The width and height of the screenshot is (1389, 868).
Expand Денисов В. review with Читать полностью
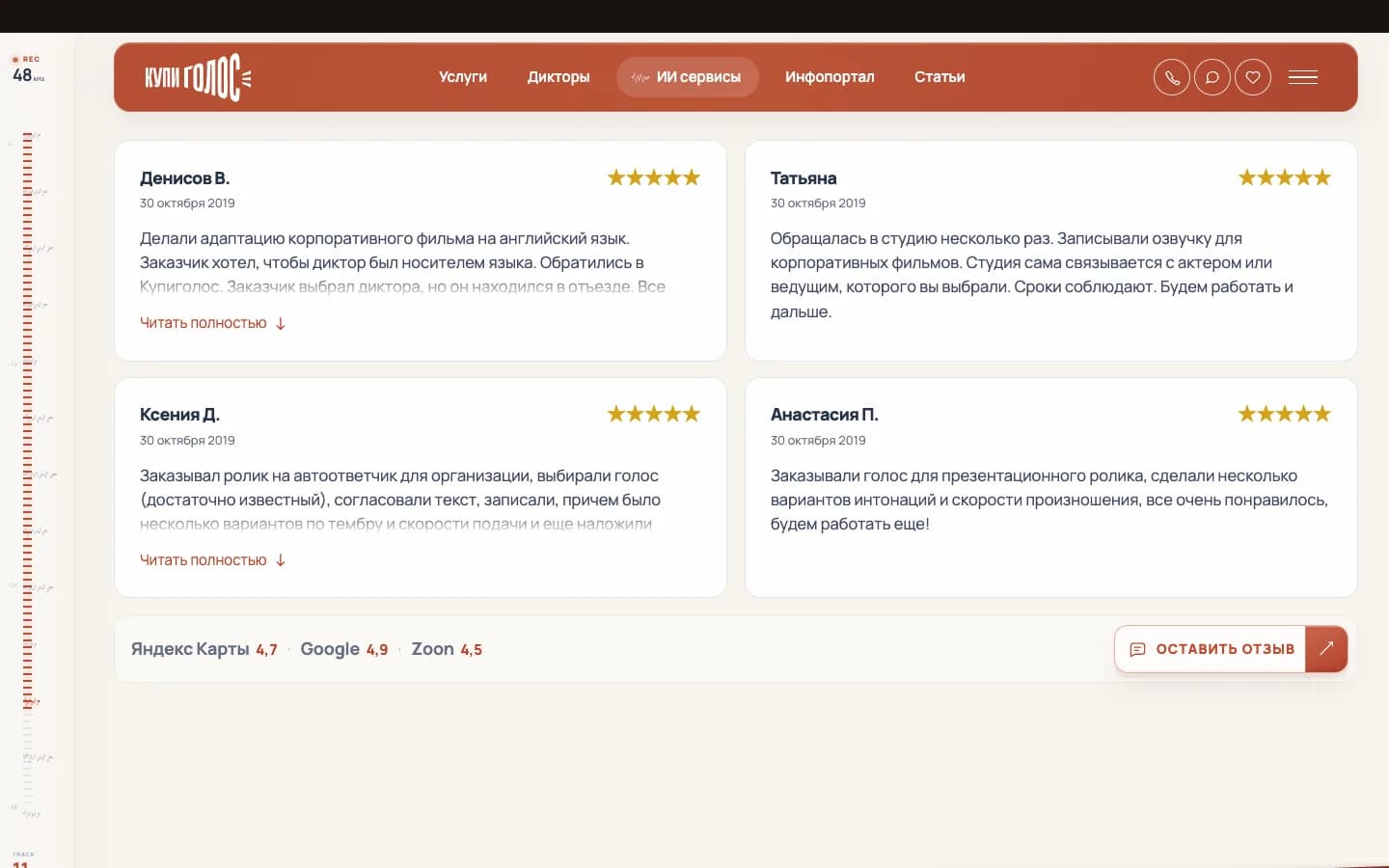point(213,323)
